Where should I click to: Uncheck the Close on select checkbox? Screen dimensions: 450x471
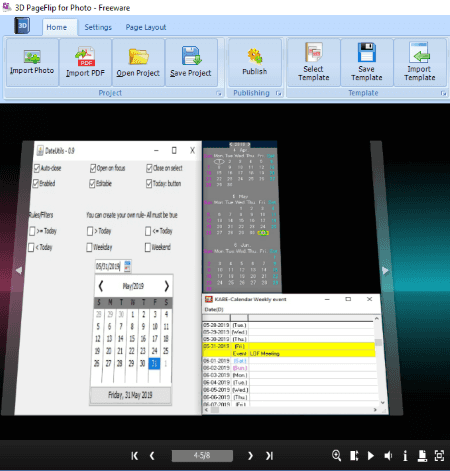point(149,168)
